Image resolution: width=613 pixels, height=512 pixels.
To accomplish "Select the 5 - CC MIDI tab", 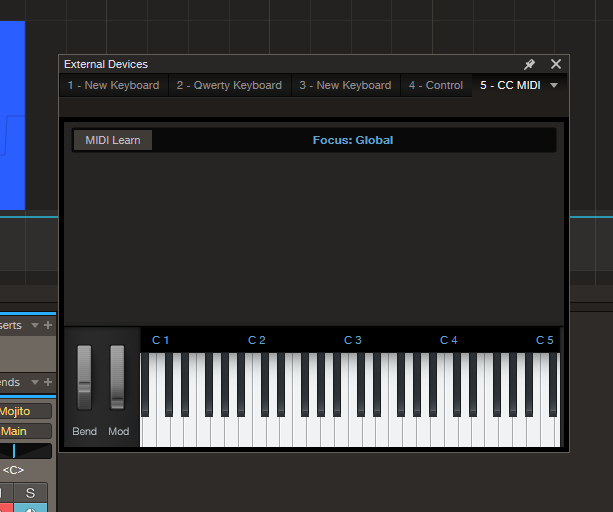I will click(x=510, y=85).
